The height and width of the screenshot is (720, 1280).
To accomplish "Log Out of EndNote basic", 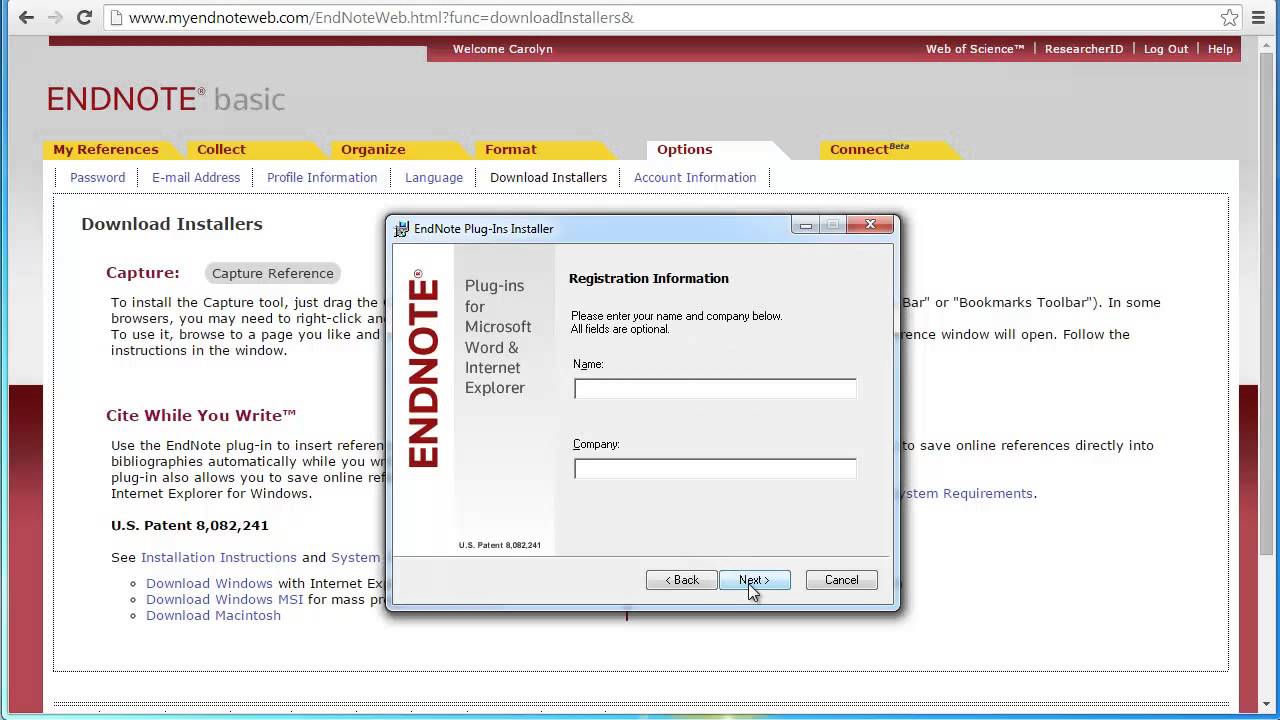I will tap(1166, 49).
